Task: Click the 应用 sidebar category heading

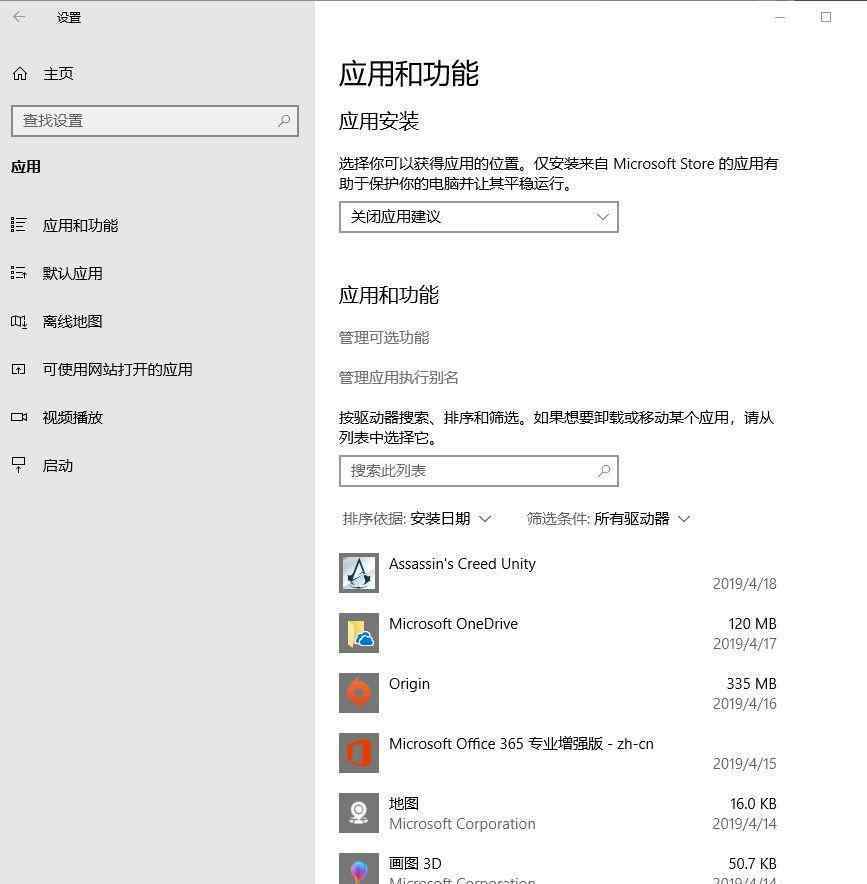Action: [x=26, y=167]
